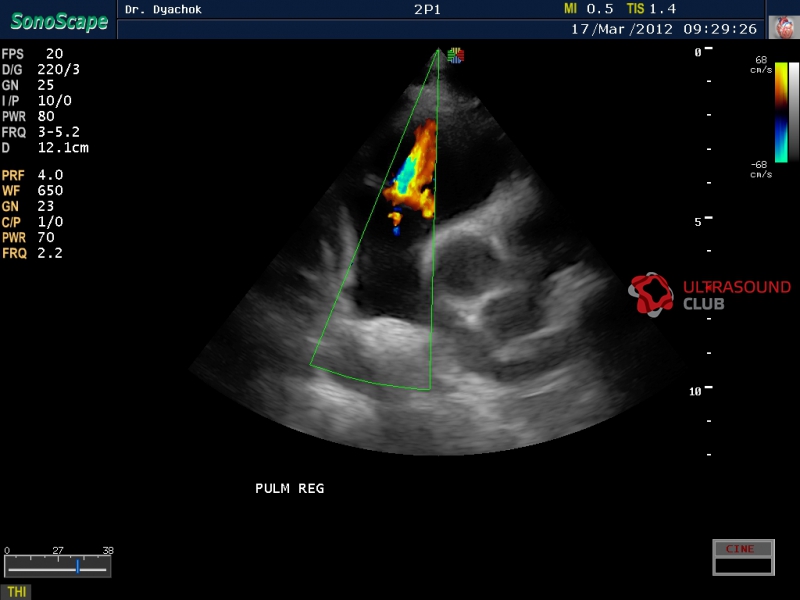This screenshot has width=800, height=600.
Task: Click the empty box below CINE
Action: pyautogui.click(x=743, y=565)
